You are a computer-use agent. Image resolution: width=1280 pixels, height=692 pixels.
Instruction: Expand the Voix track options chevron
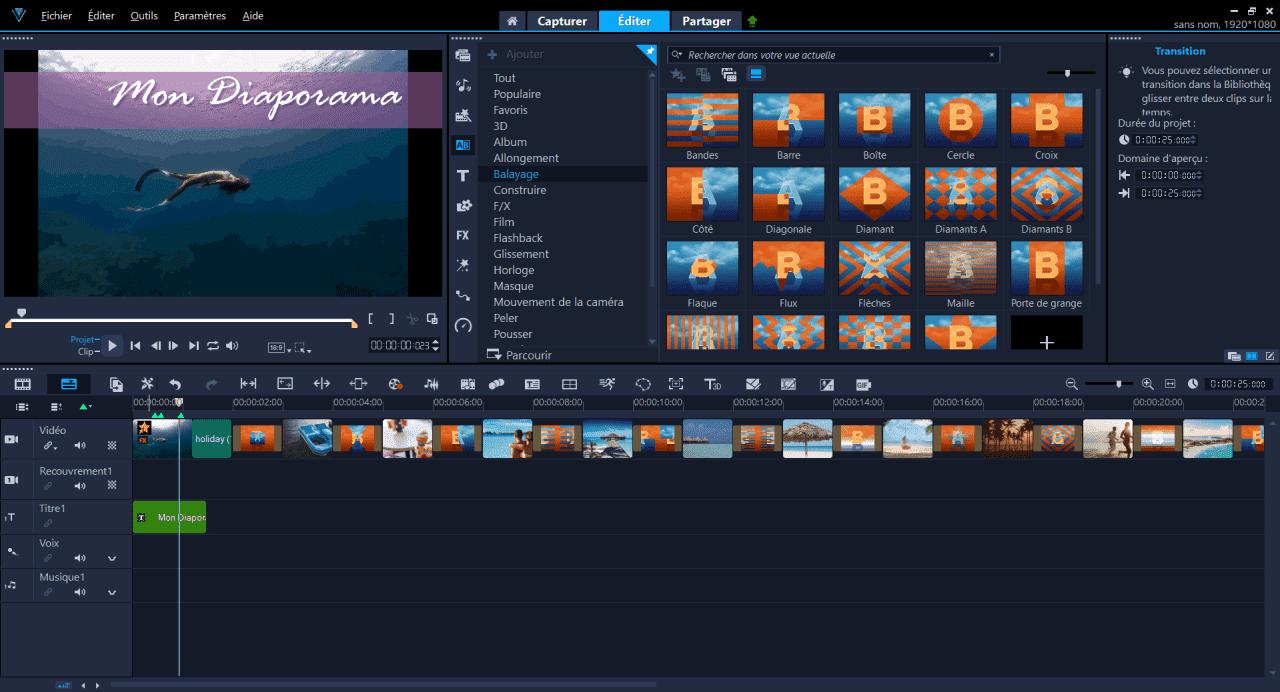click(111, 557)
